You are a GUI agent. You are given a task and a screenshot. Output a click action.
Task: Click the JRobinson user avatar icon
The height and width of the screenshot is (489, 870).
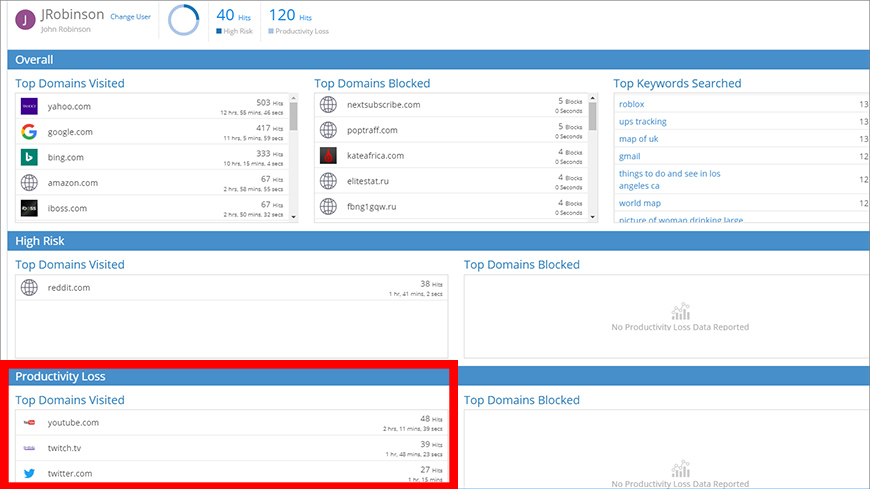[x=25, y=20]
